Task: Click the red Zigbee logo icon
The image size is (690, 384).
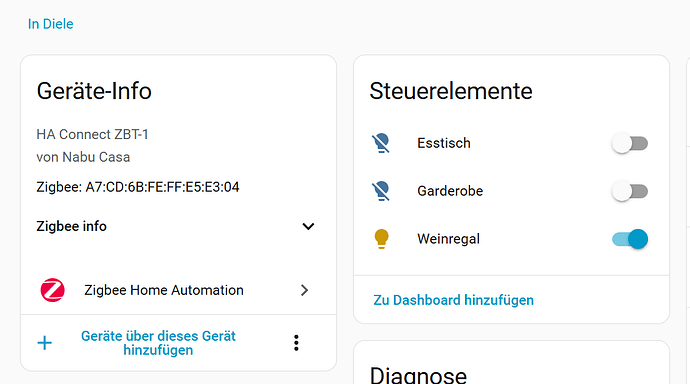Action: (x=52, y=290)
